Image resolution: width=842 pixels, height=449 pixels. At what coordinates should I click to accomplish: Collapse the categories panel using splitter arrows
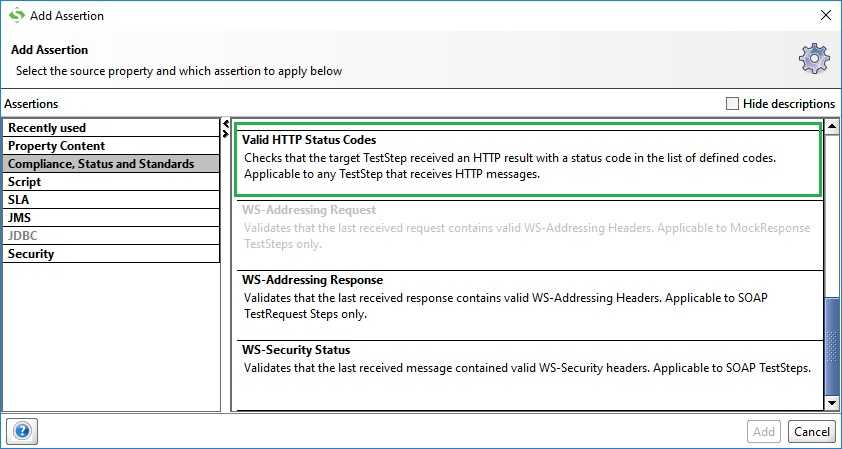pyautogui.click(x=226, y=124)
